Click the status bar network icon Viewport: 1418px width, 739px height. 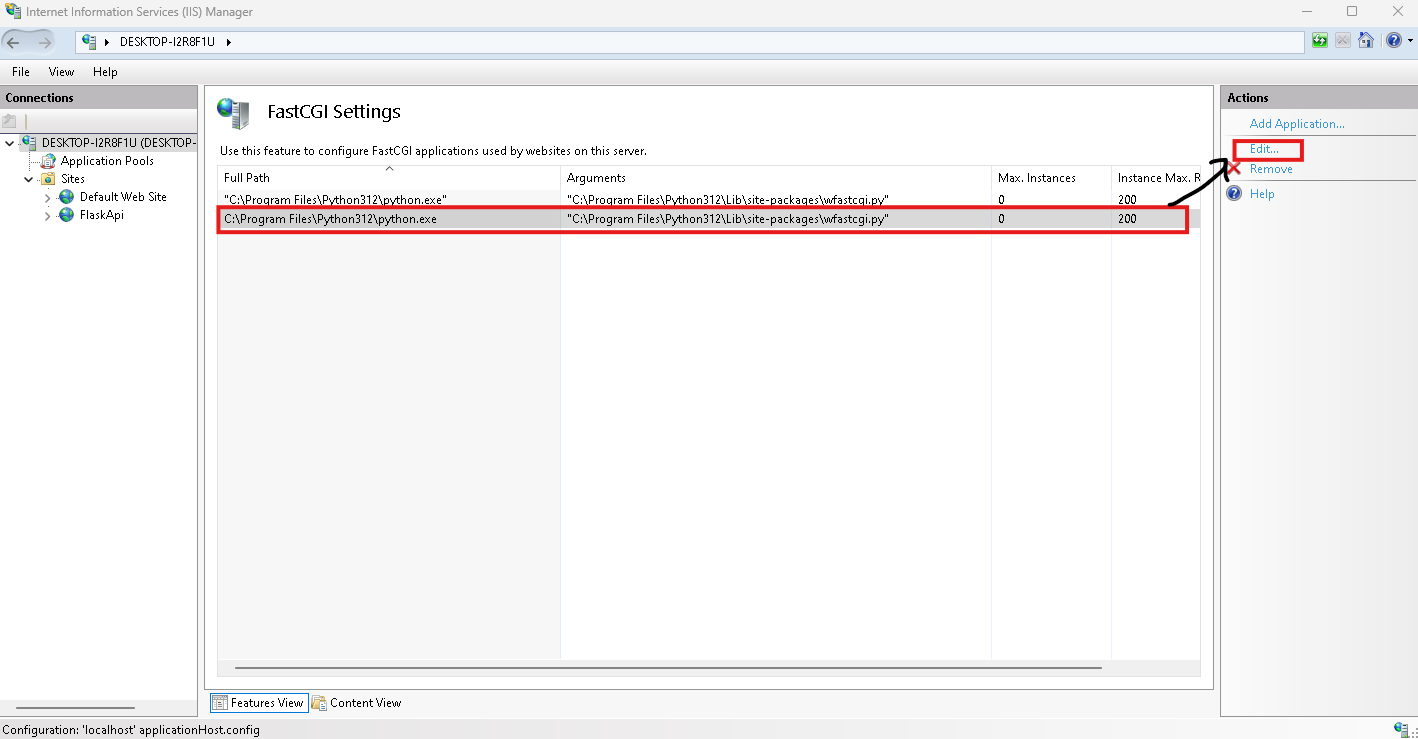point(1402,729)
